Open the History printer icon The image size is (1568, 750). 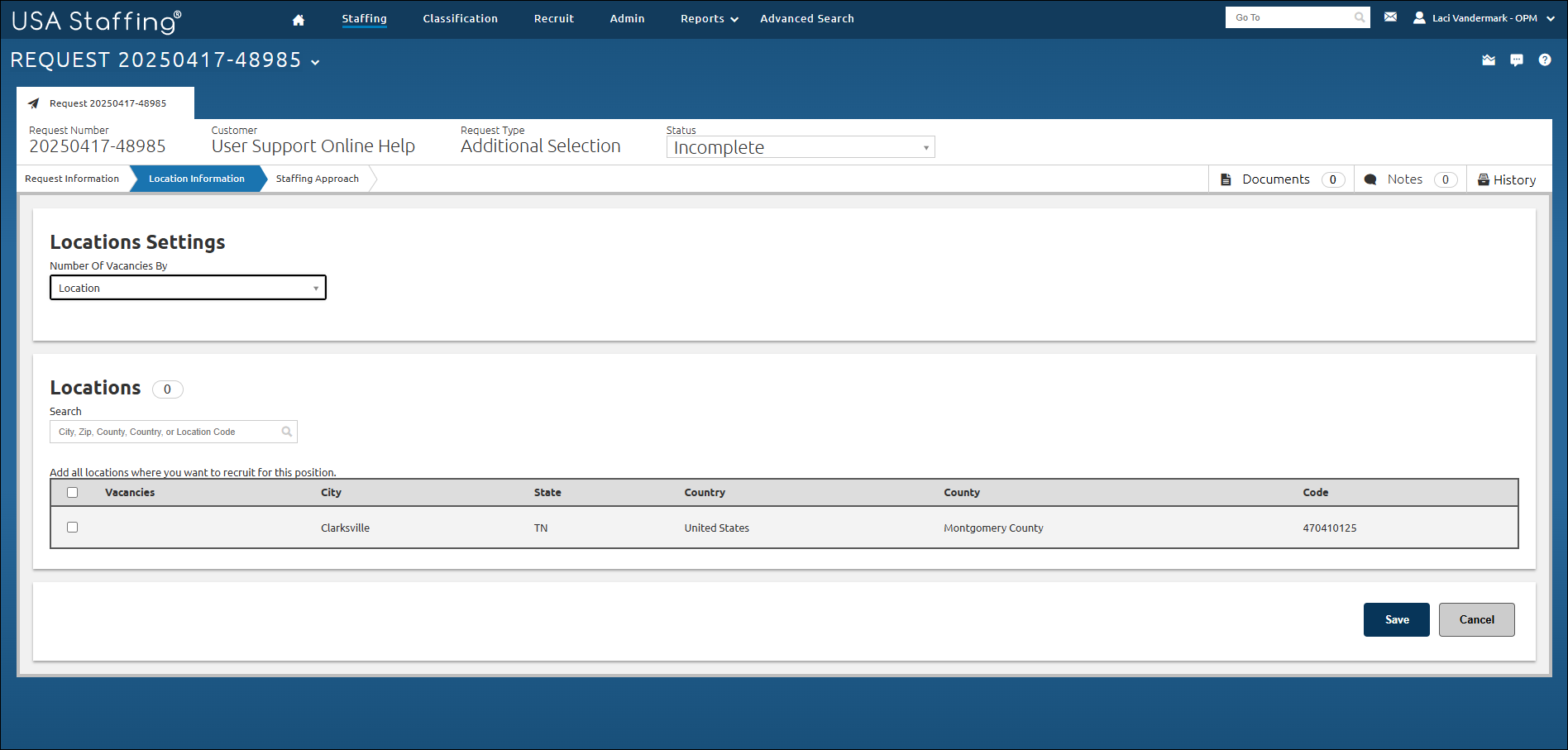(x=1484, y=180)
